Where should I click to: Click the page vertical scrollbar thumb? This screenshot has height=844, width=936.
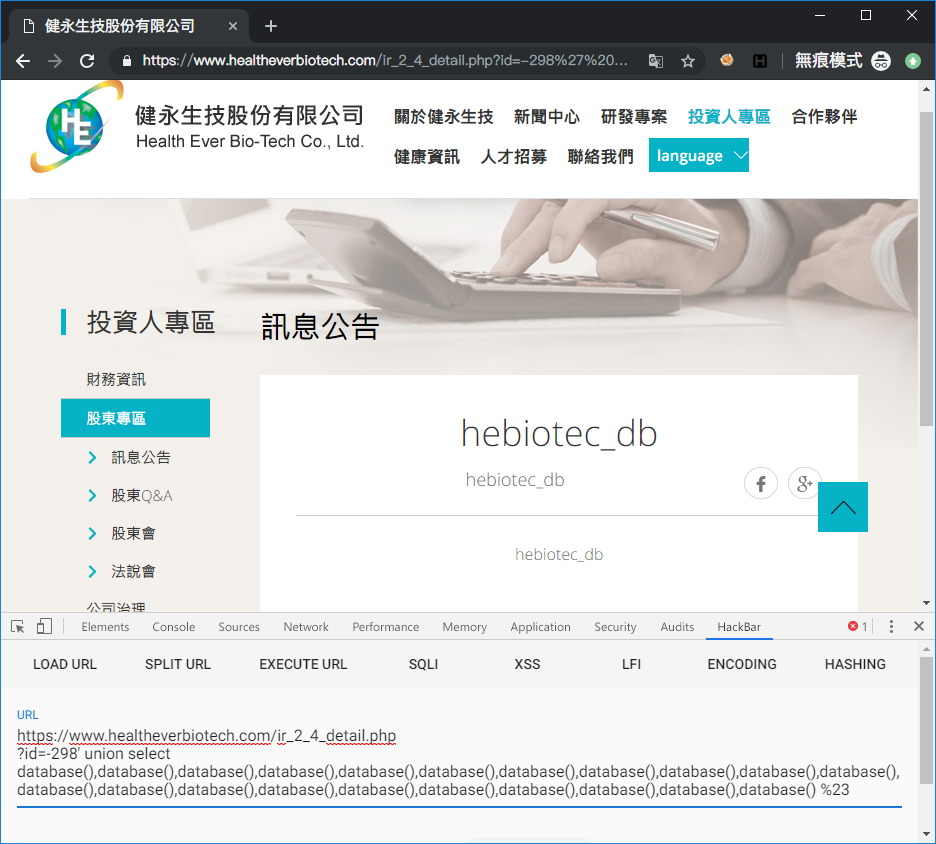[x=926, y=269]
